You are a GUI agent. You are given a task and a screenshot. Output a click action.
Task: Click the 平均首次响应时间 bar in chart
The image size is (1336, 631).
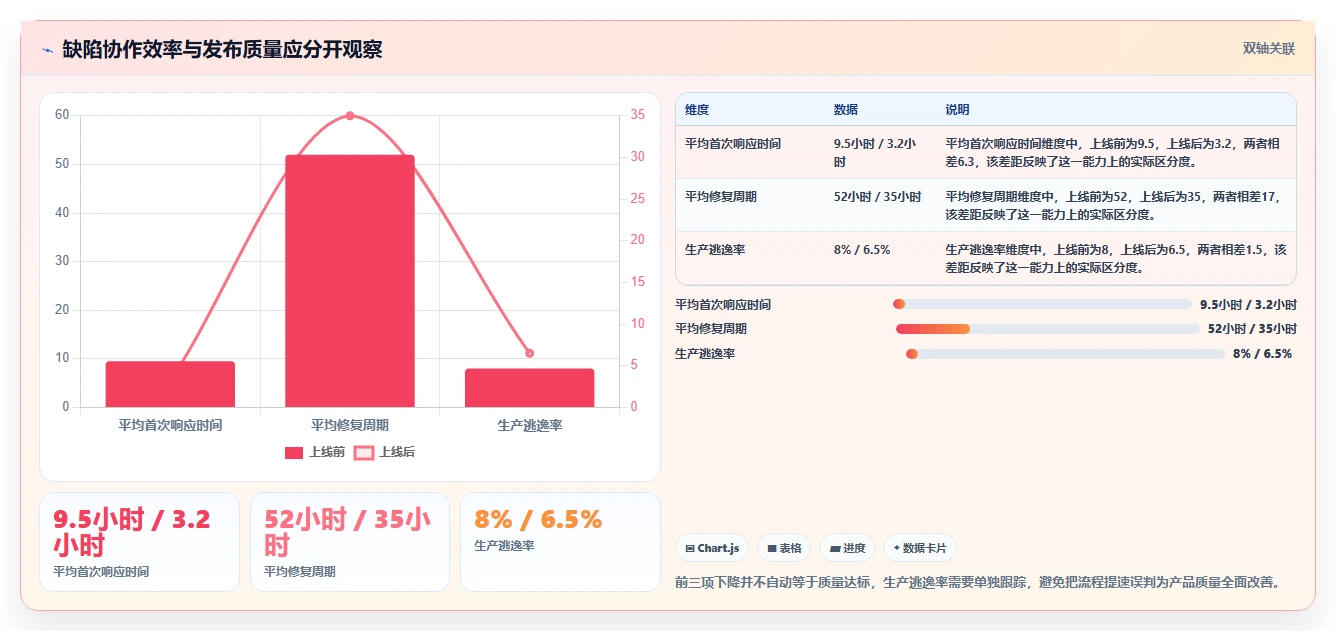click(x=170, y=384)
